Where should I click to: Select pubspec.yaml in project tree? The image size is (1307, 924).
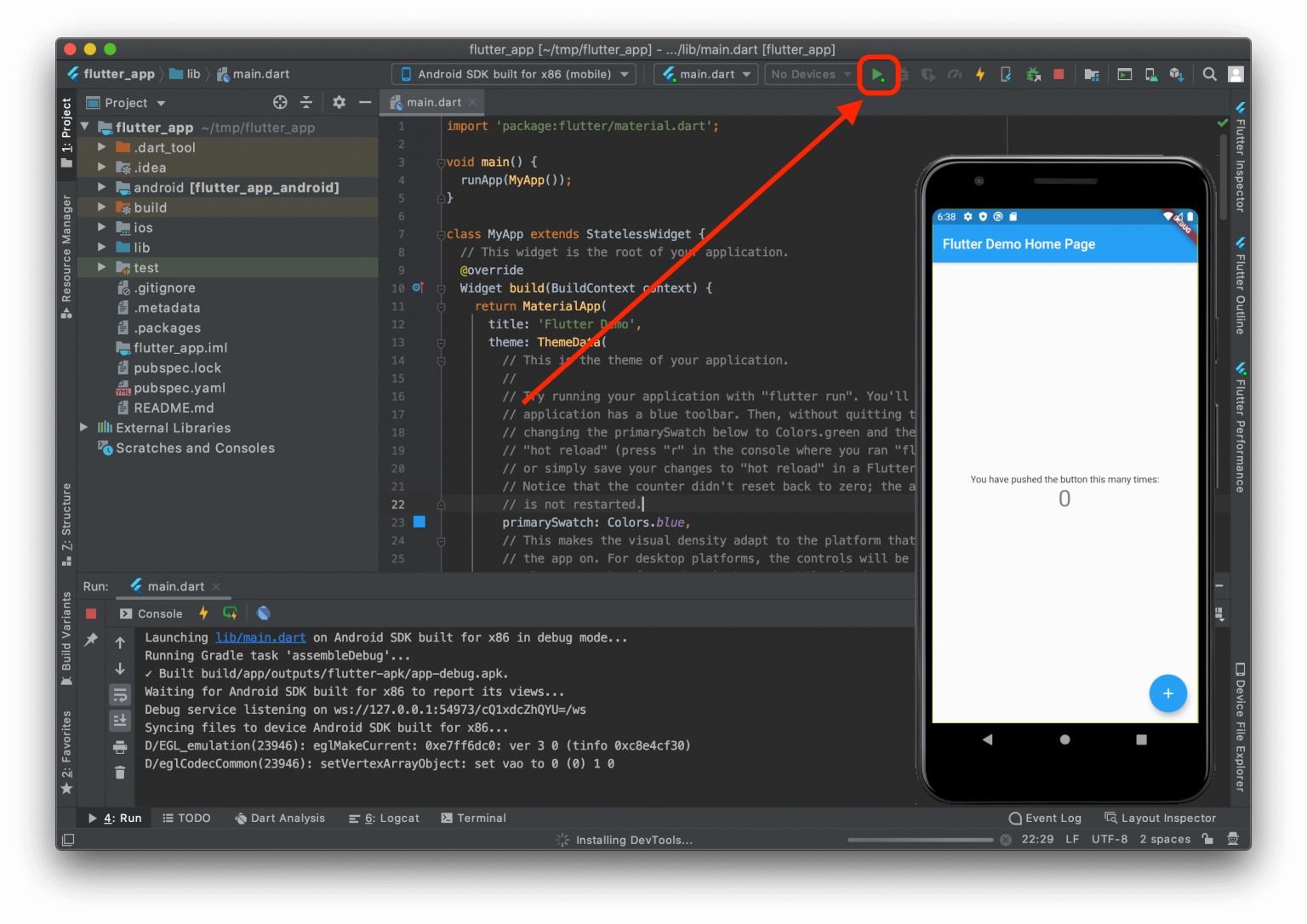(x=180, y=388)
